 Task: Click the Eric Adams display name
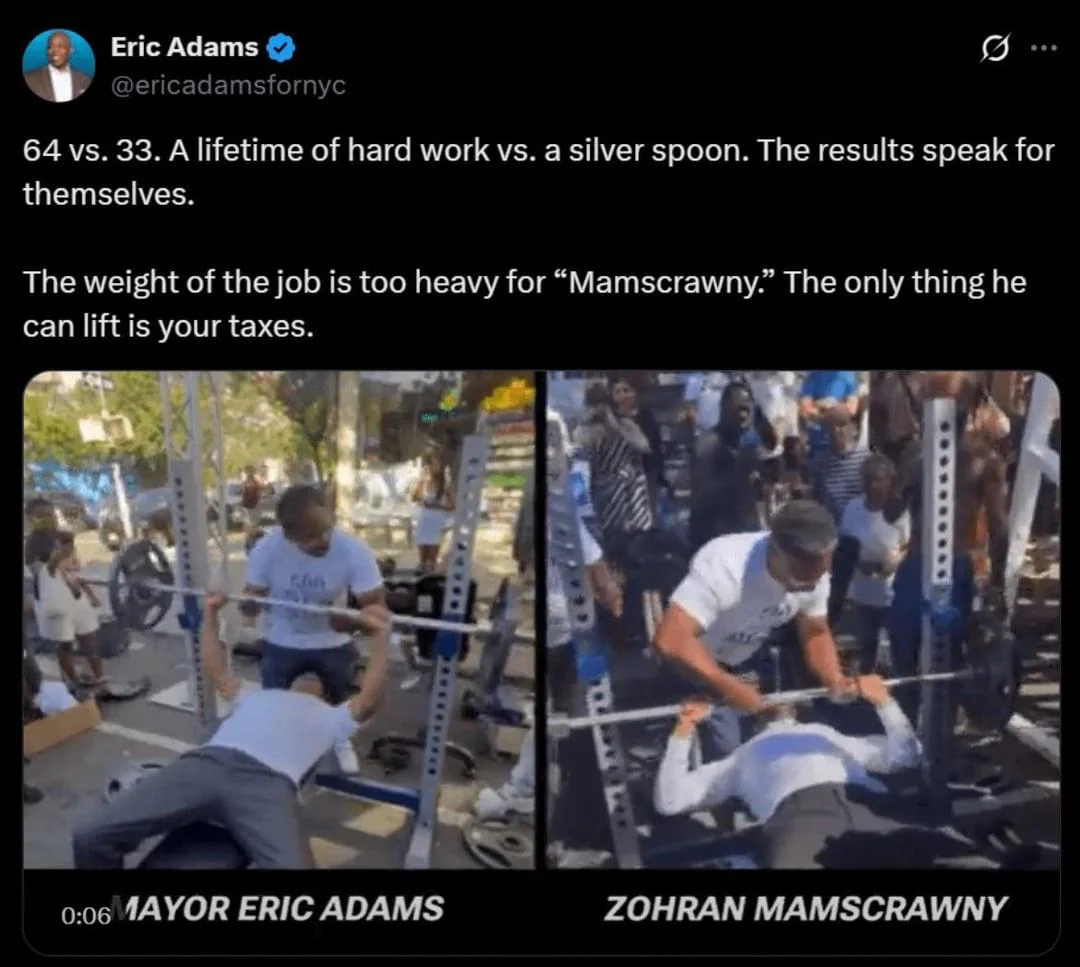[x=184, y=48]
